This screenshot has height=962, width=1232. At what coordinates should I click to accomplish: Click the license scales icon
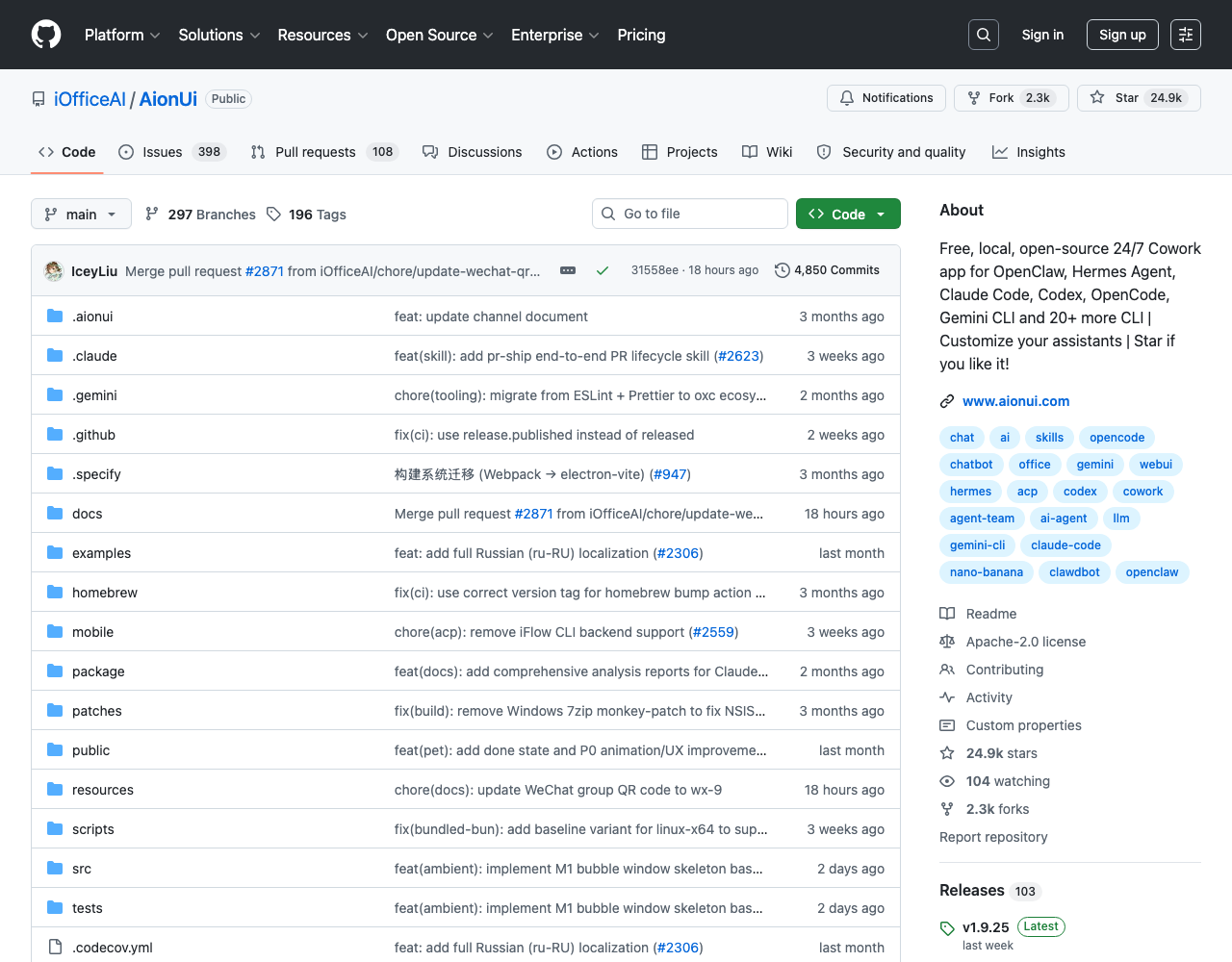point(947,642)
